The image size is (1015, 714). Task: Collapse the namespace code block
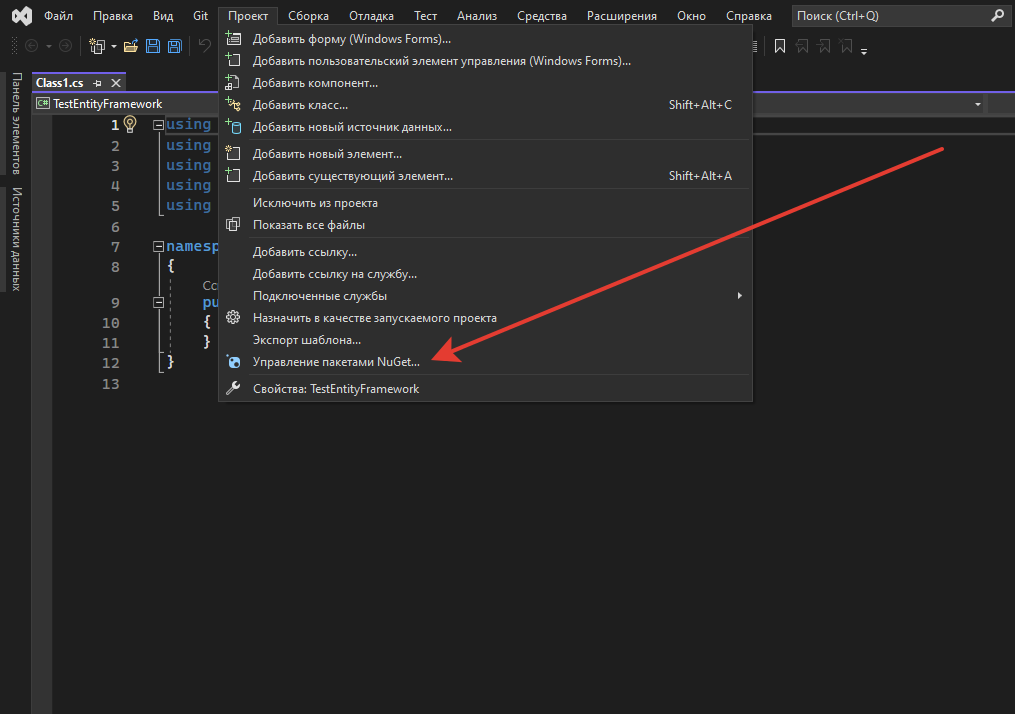pyautogui.click(x=158, y=246)
